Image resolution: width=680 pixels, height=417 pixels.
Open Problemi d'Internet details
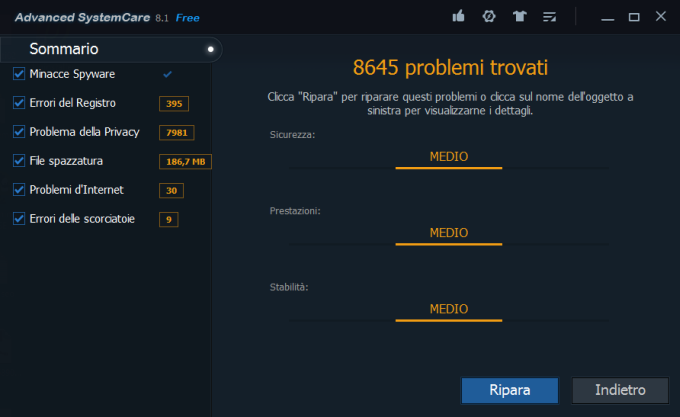click(x=76, y=189)
